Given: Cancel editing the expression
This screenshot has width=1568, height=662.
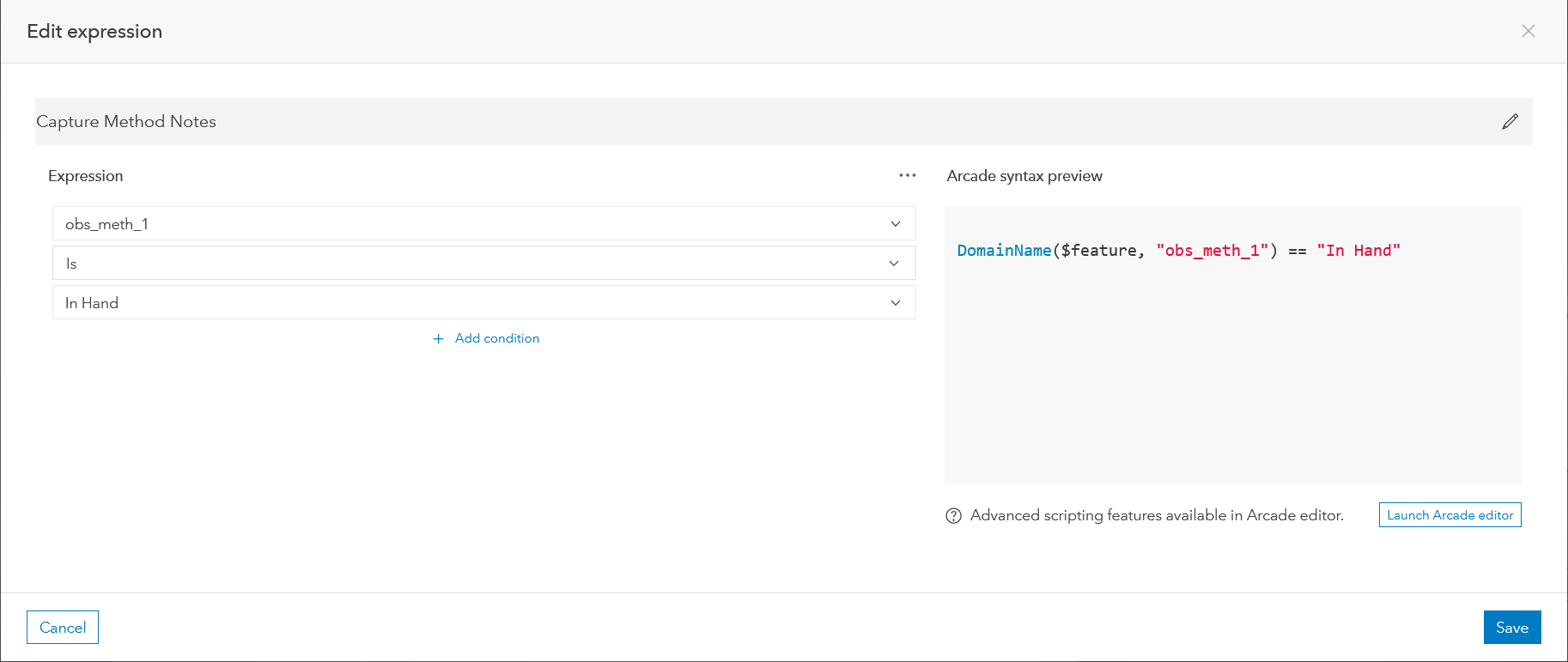Looking at the screenshot, I should click(x=63, y=628).
